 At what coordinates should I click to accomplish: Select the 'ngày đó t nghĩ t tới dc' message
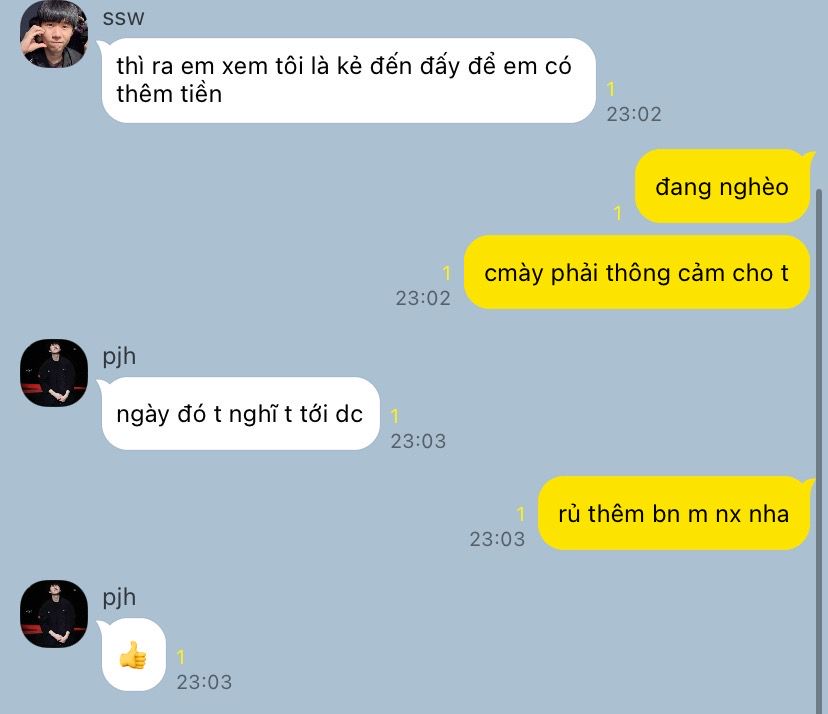(x=240, y=414)
